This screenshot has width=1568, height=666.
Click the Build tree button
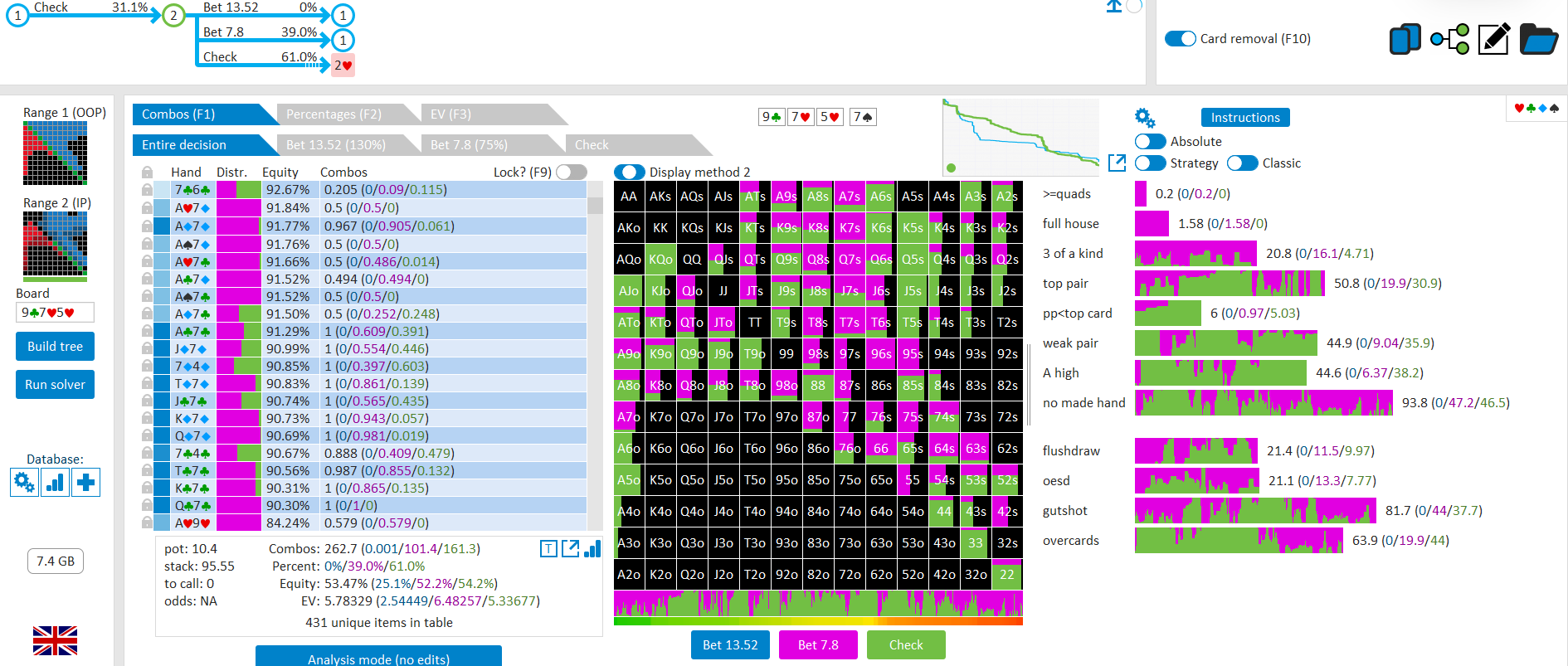point(55,346)
